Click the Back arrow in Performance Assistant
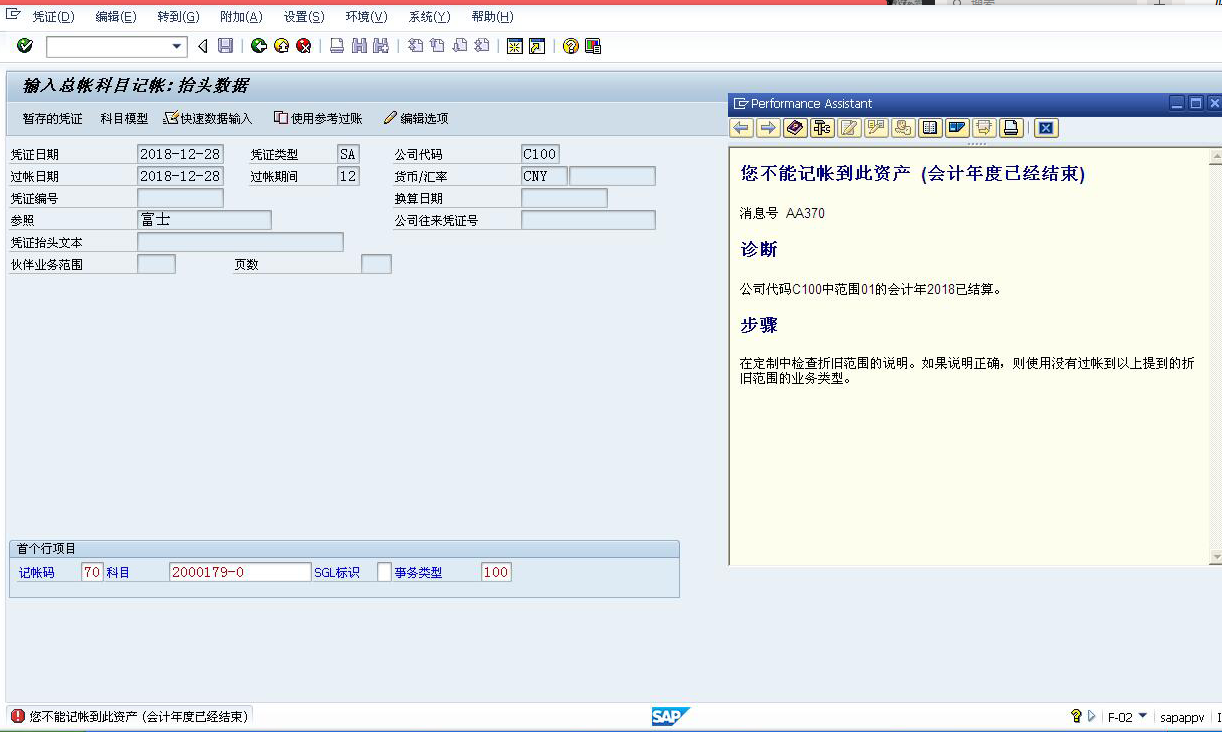 [741, 128]
